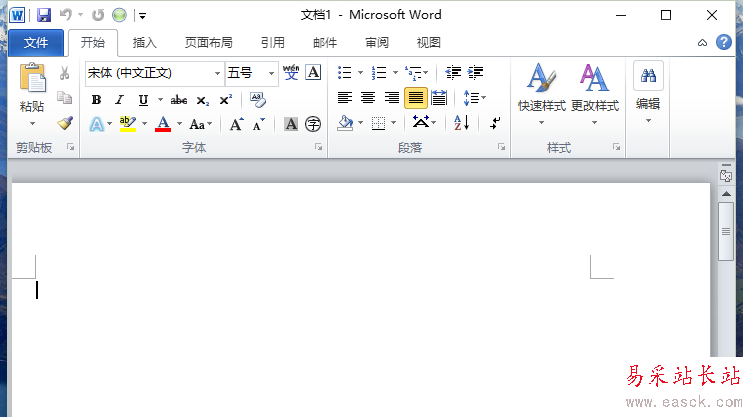Select the 开始 (Home) tab
Viewport: 743px width, 417px height.
pos(93,43)
